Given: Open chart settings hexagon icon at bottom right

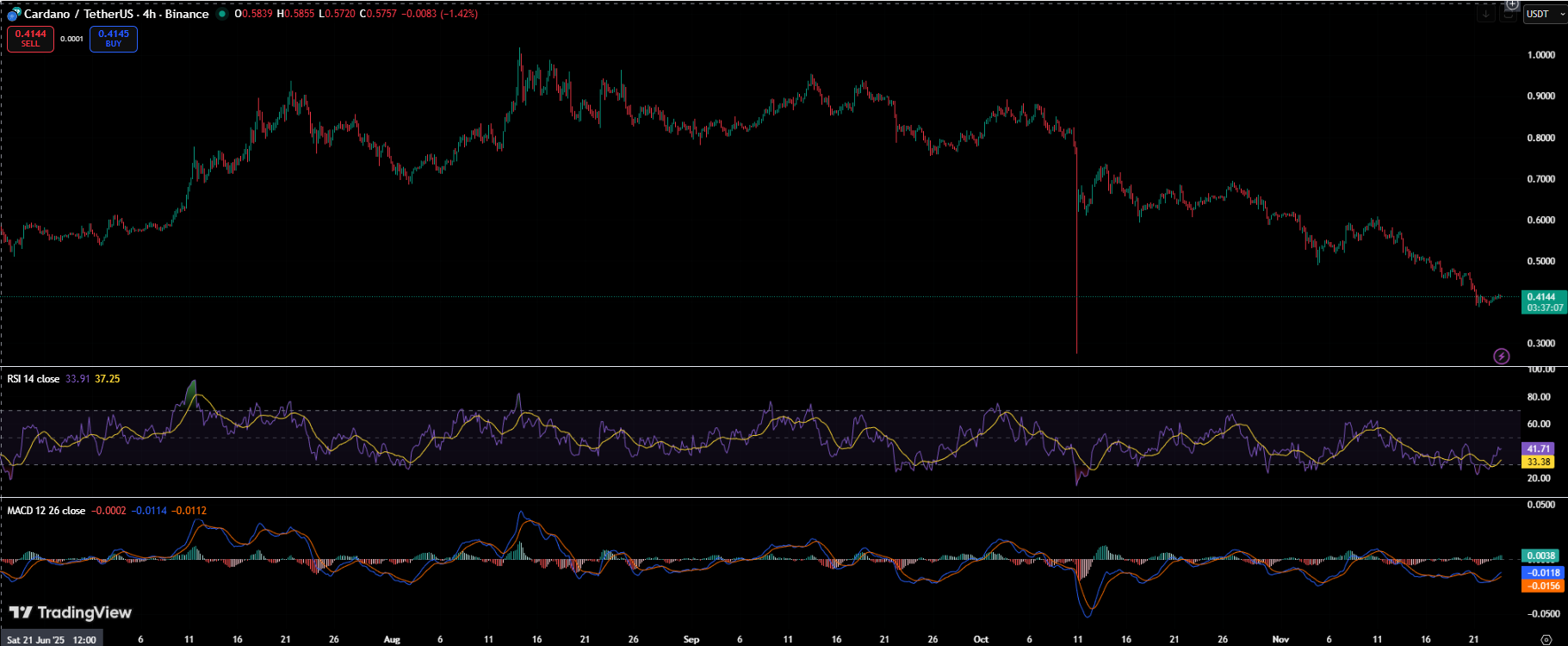Looking at the screenshot, I should 1546,639.
